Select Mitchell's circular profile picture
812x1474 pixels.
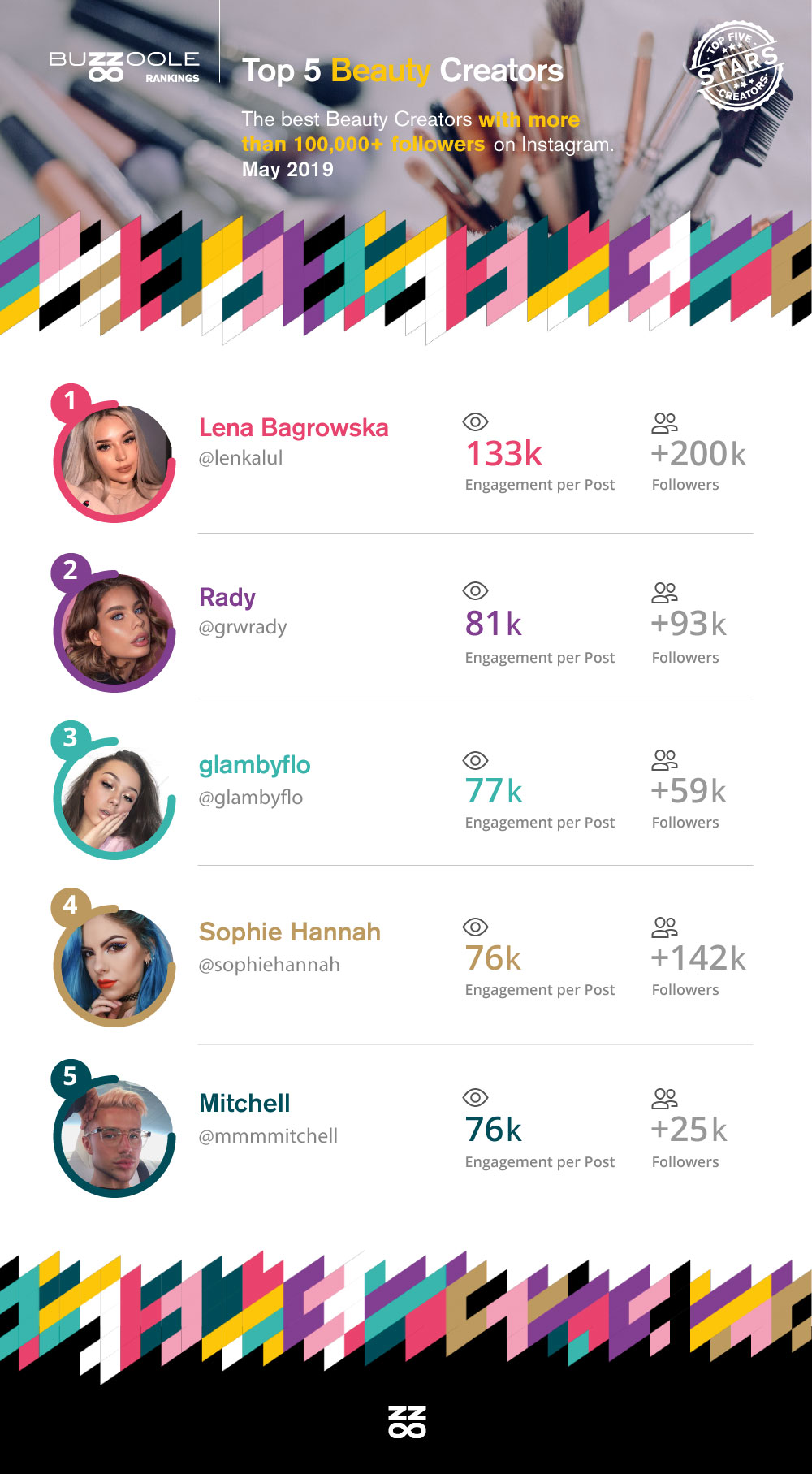[x=115, y=1137]
